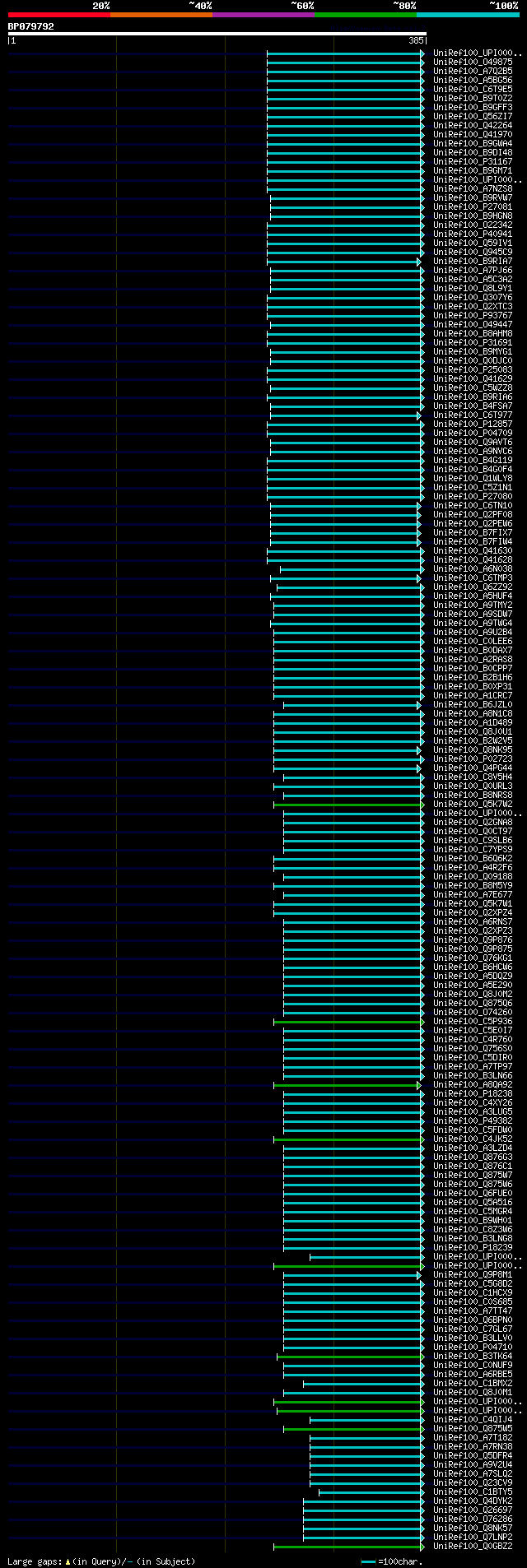
Task: Open hit UniRef100_P12857
Action: (473, 424)
